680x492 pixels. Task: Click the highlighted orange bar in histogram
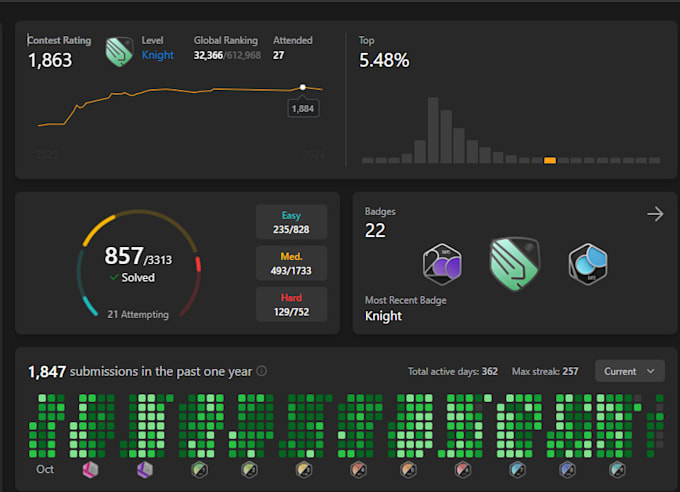tap(550, 160)
